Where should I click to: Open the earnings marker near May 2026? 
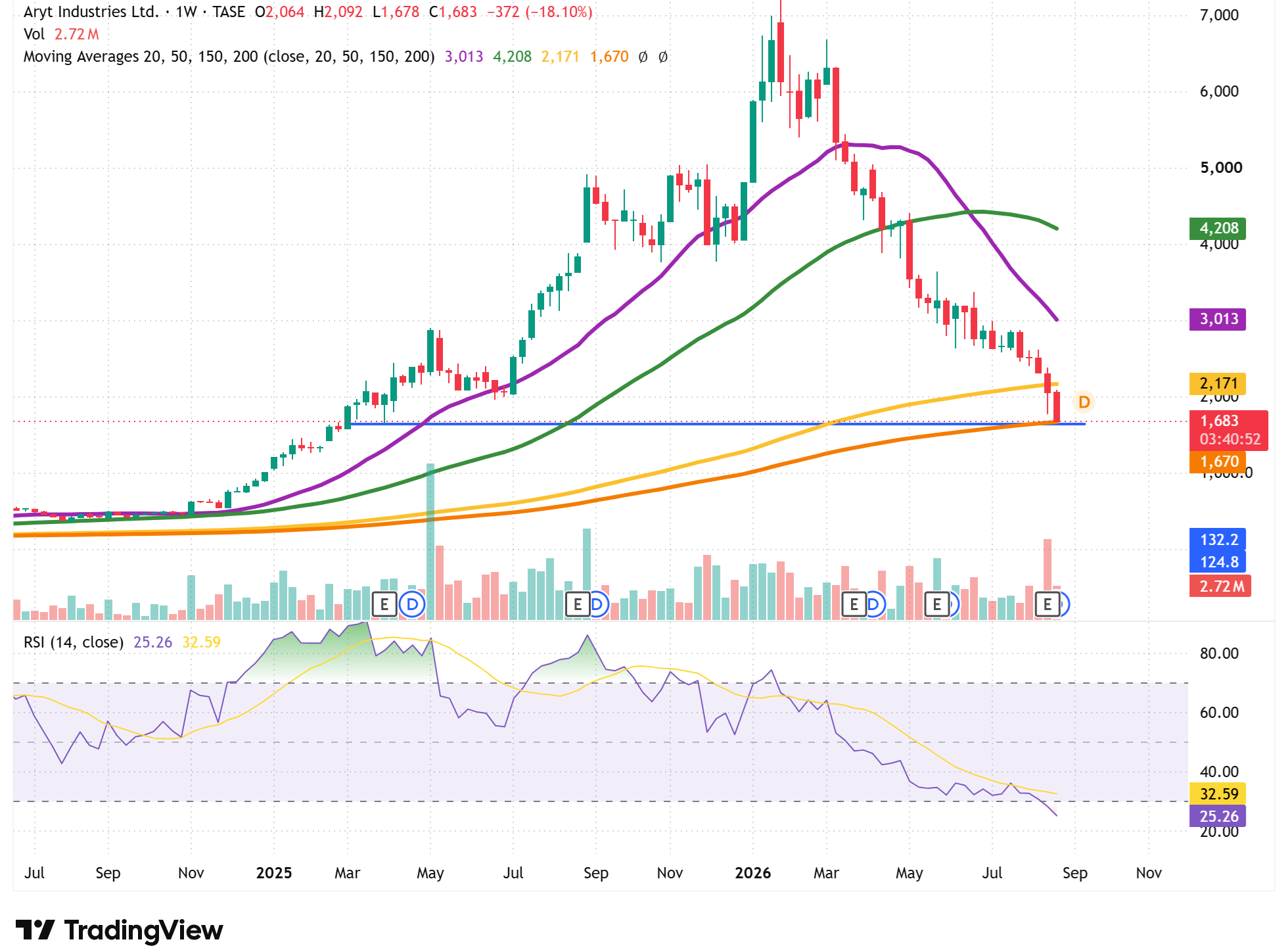(x=936, y=604)
